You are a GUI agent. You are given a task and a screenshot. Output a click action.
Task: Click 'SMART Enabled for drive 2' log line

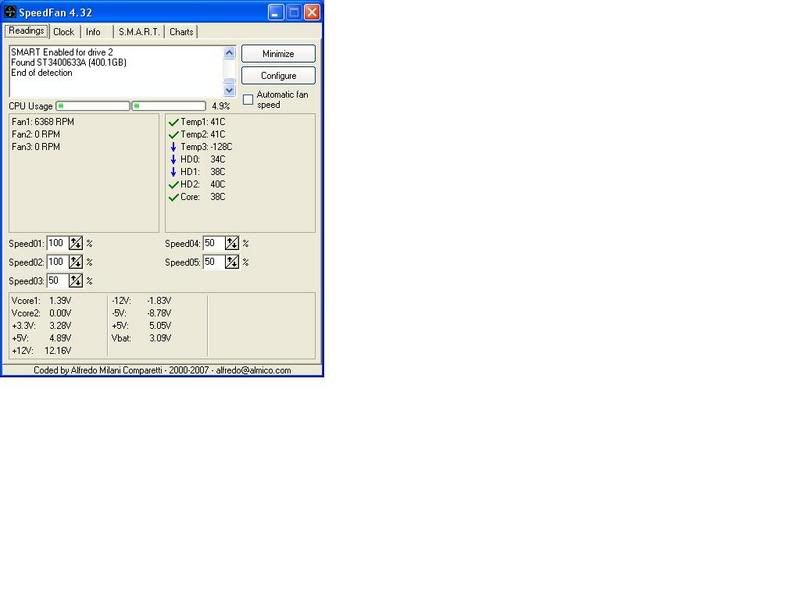coord(62,52)
